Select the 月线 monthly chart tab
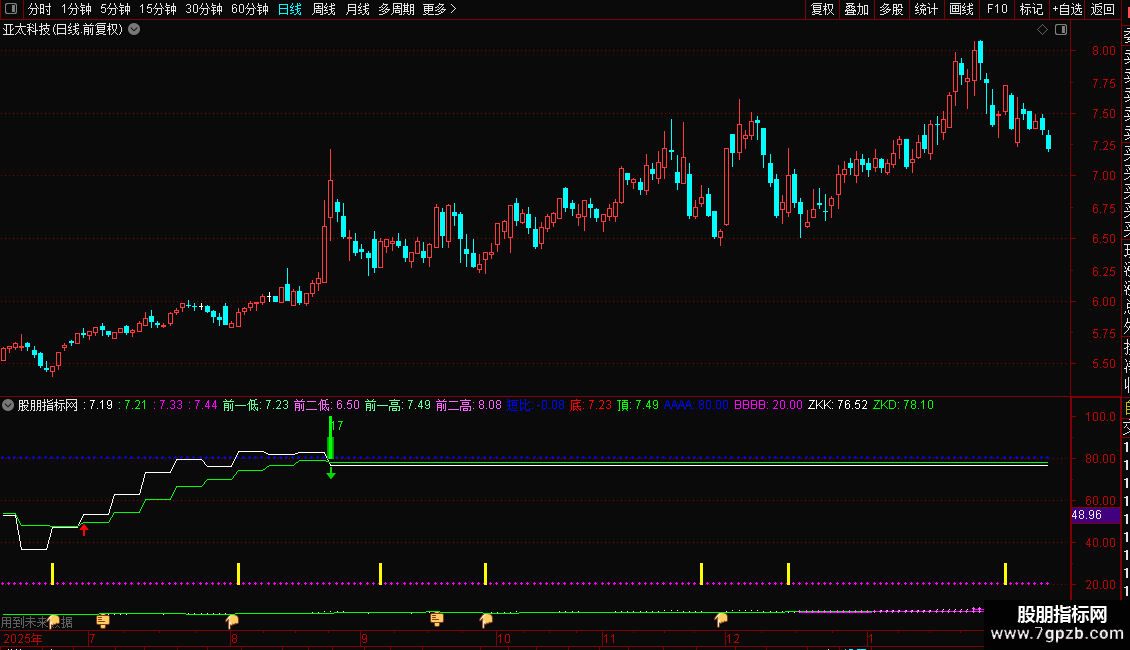This screenshot has height=650, width=1130. 357,9
